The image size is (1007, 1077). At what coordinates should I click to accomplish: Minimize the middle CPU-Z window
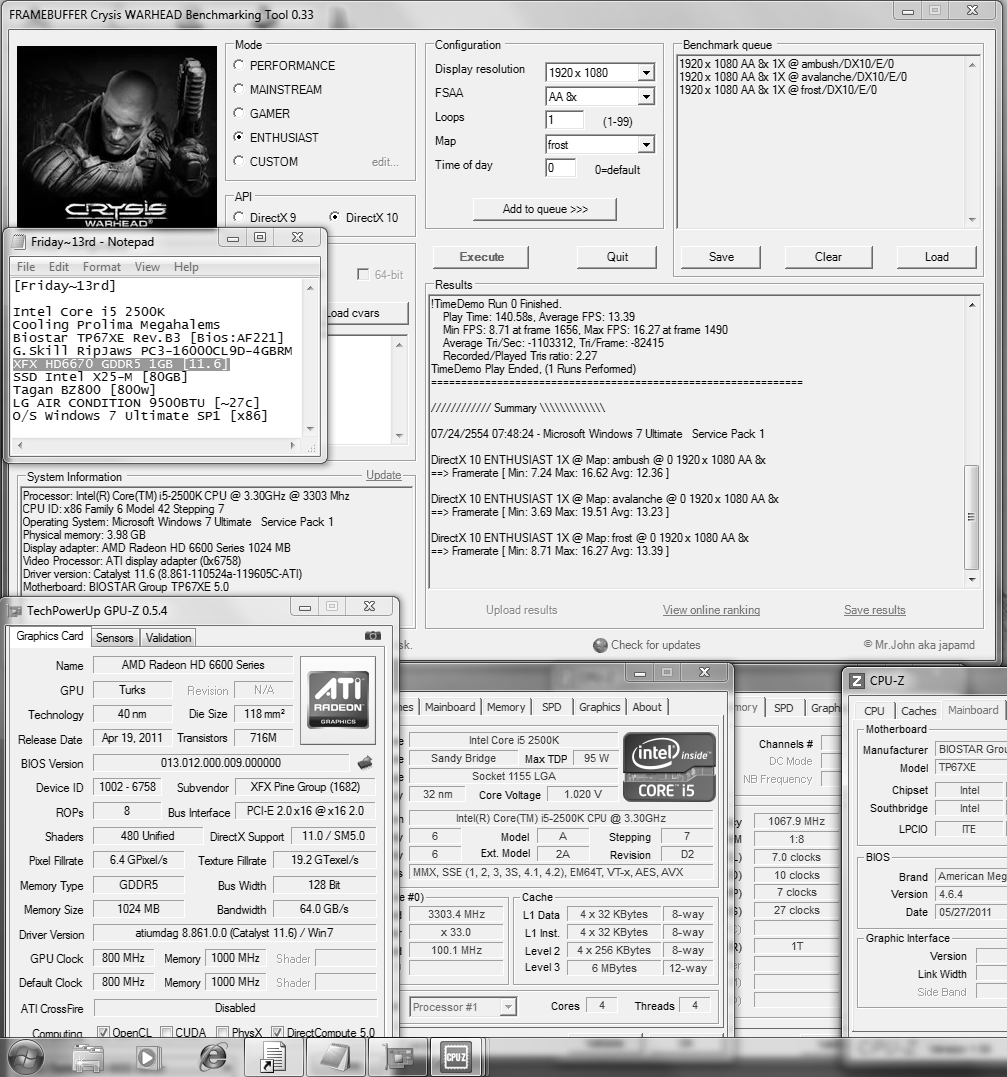pos(640,672)
